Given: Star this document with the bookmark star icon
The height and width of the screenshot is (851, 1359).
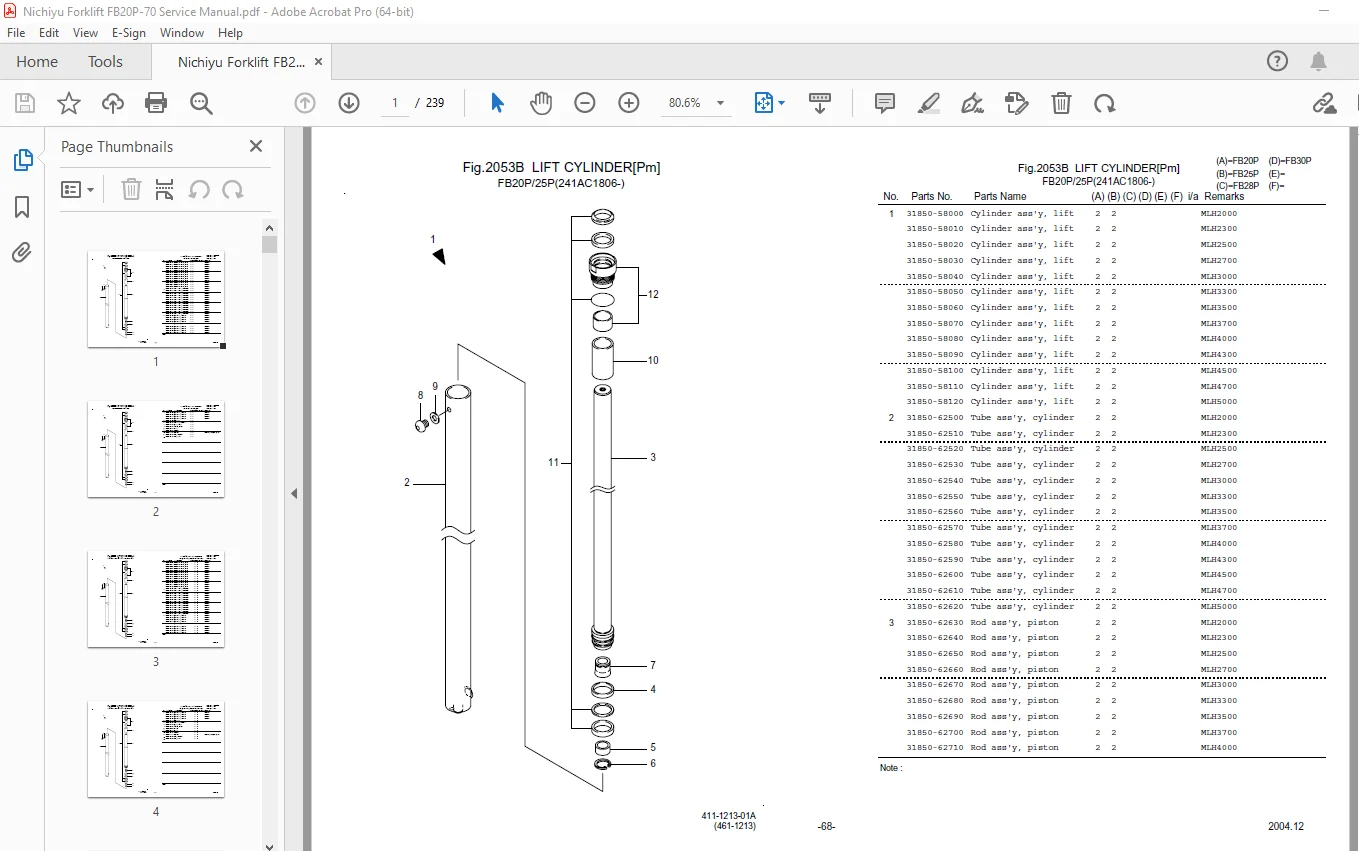Looking at the screenshot, I should [x=68, y=103].
